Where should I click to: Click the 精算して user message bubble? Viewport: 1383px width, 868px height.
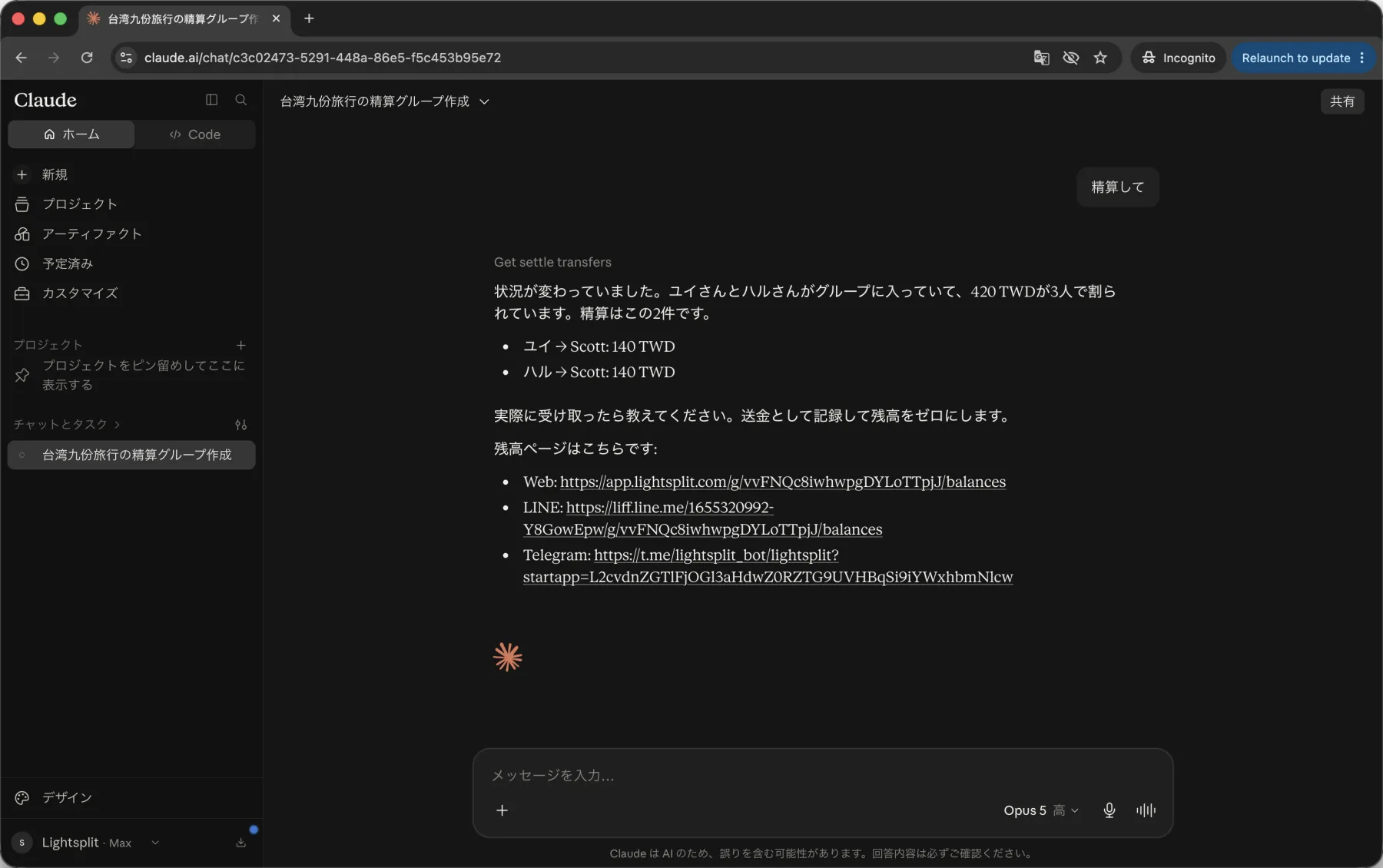click(x=1117, y=187)
